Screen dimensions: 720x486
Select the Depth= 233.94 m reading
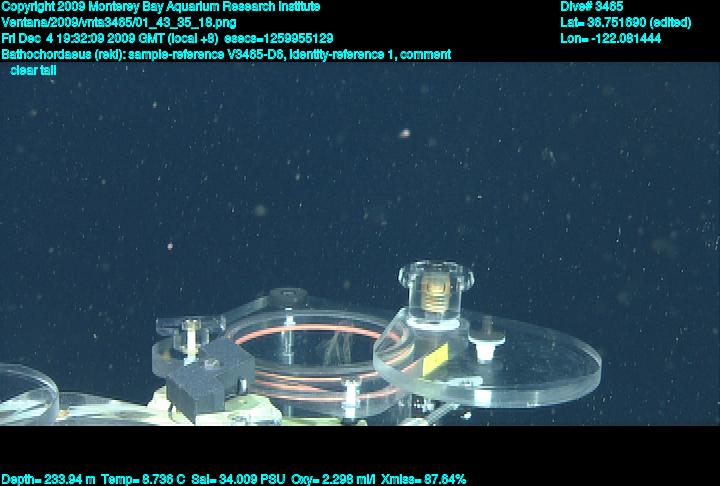pos(48,479)
